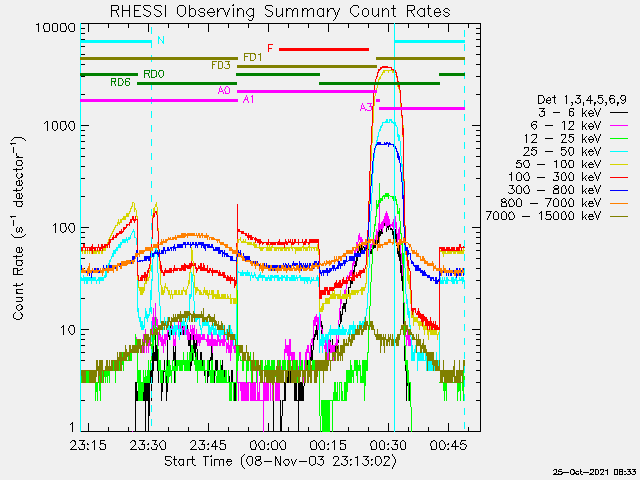Click the 'Start Time (08-Nov-03 23:13:02)' axis title
Screen dimensions: 640x480
pyautogui.click(x=280, y=461)
